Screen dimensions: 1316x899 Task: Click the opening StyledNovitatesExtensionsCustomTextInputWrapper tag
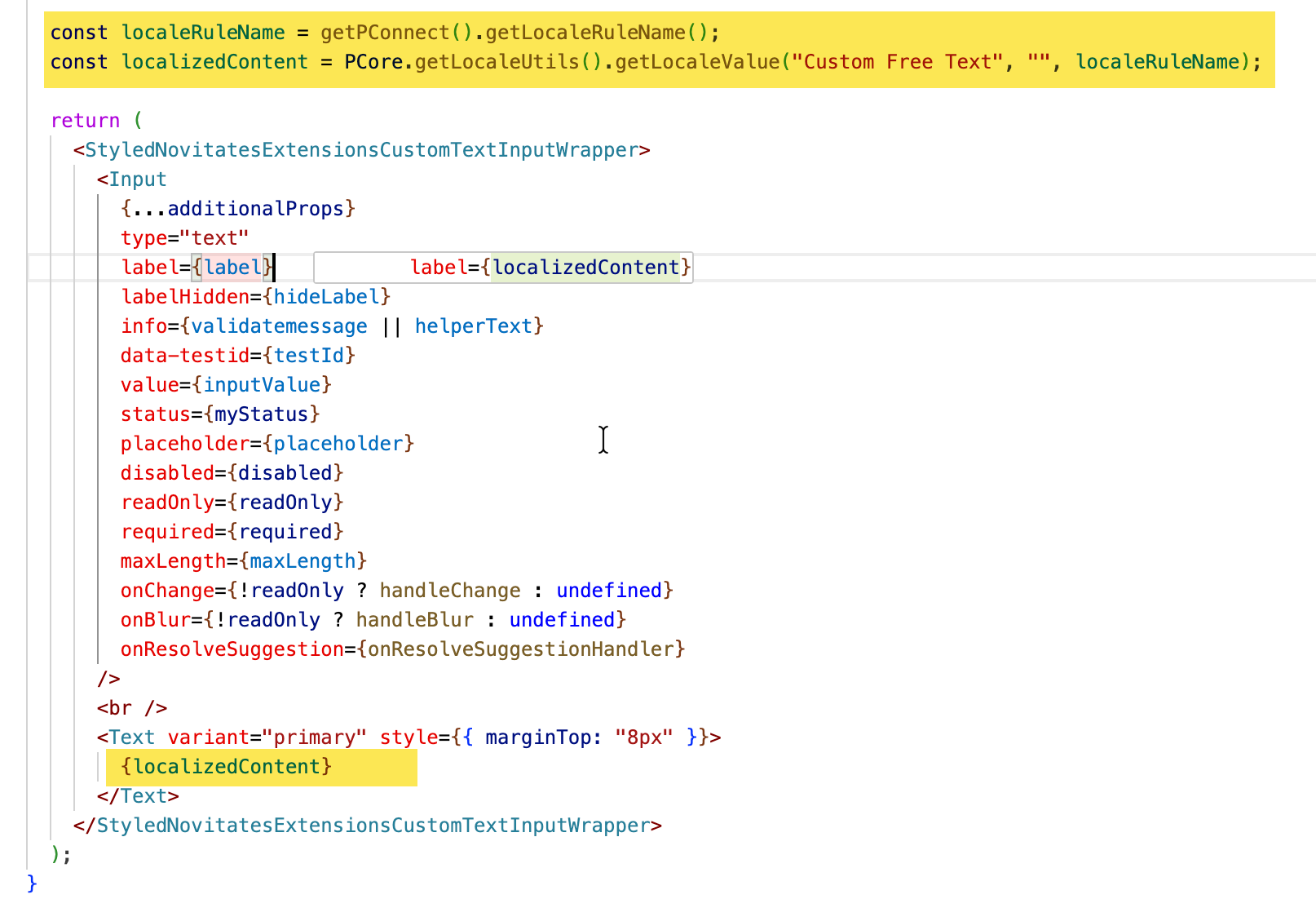(x=361, y=150)
